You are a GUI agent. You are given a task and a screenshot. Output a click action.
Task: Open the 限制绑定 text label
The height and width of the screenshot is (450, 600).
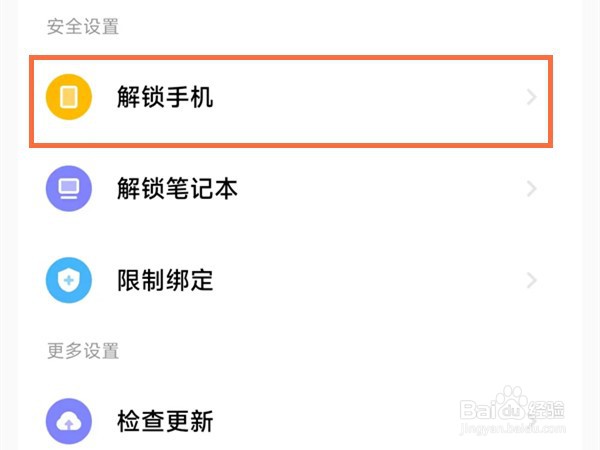pyautogui.click(x=165, y=280)
